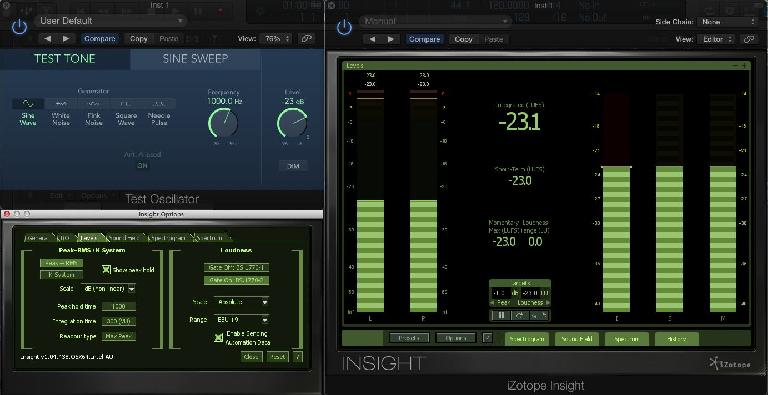Select the Square Wave generator icon
768x395 pixels.
coord(126,104)
